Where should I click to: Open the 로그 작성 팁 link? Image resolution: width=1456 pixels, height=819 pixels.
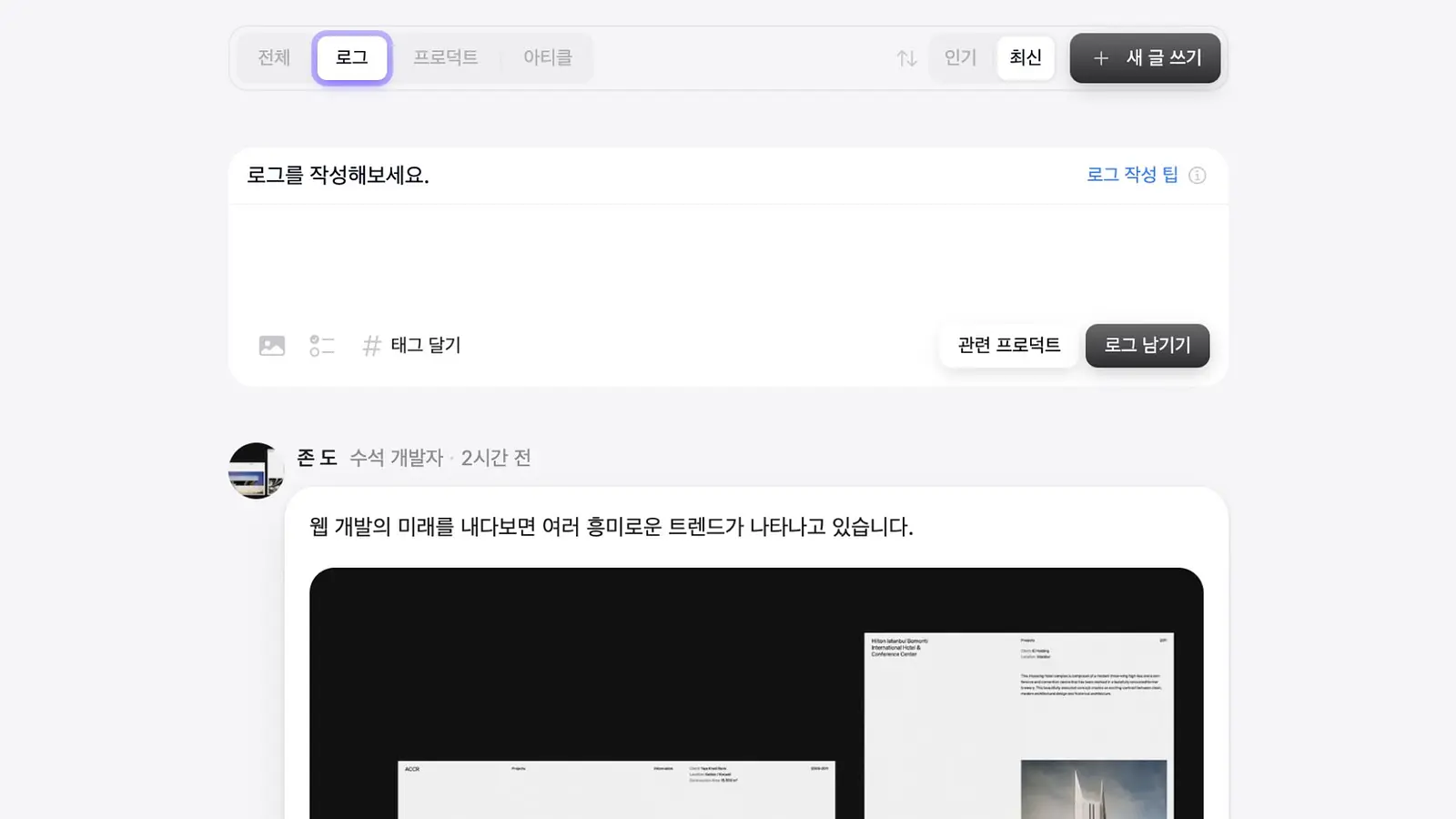1132,175
